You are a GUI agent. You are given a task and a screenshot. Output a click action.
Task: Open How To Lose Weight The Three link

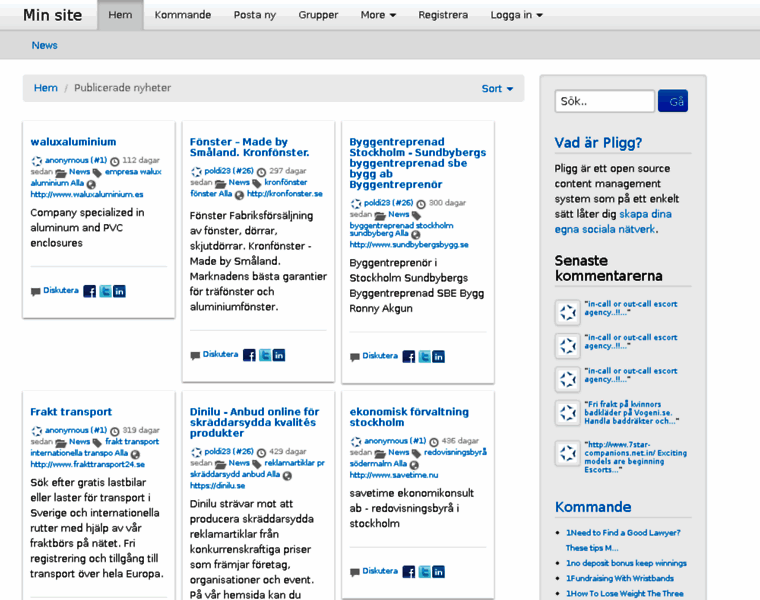point(624,593)
